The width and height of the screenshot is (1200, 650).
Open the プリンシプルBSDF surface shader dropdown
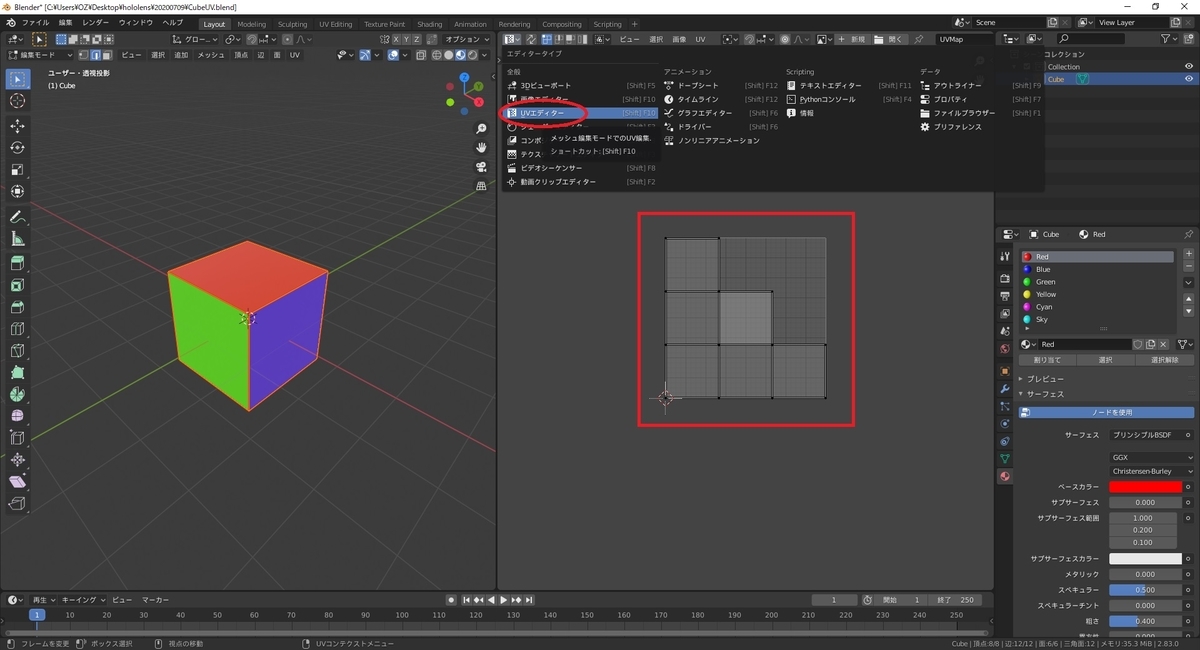[1149, 435]
